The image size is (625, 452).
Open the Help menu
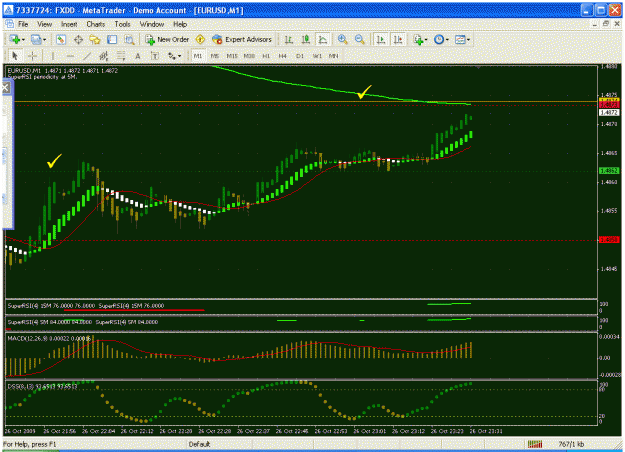180,24
